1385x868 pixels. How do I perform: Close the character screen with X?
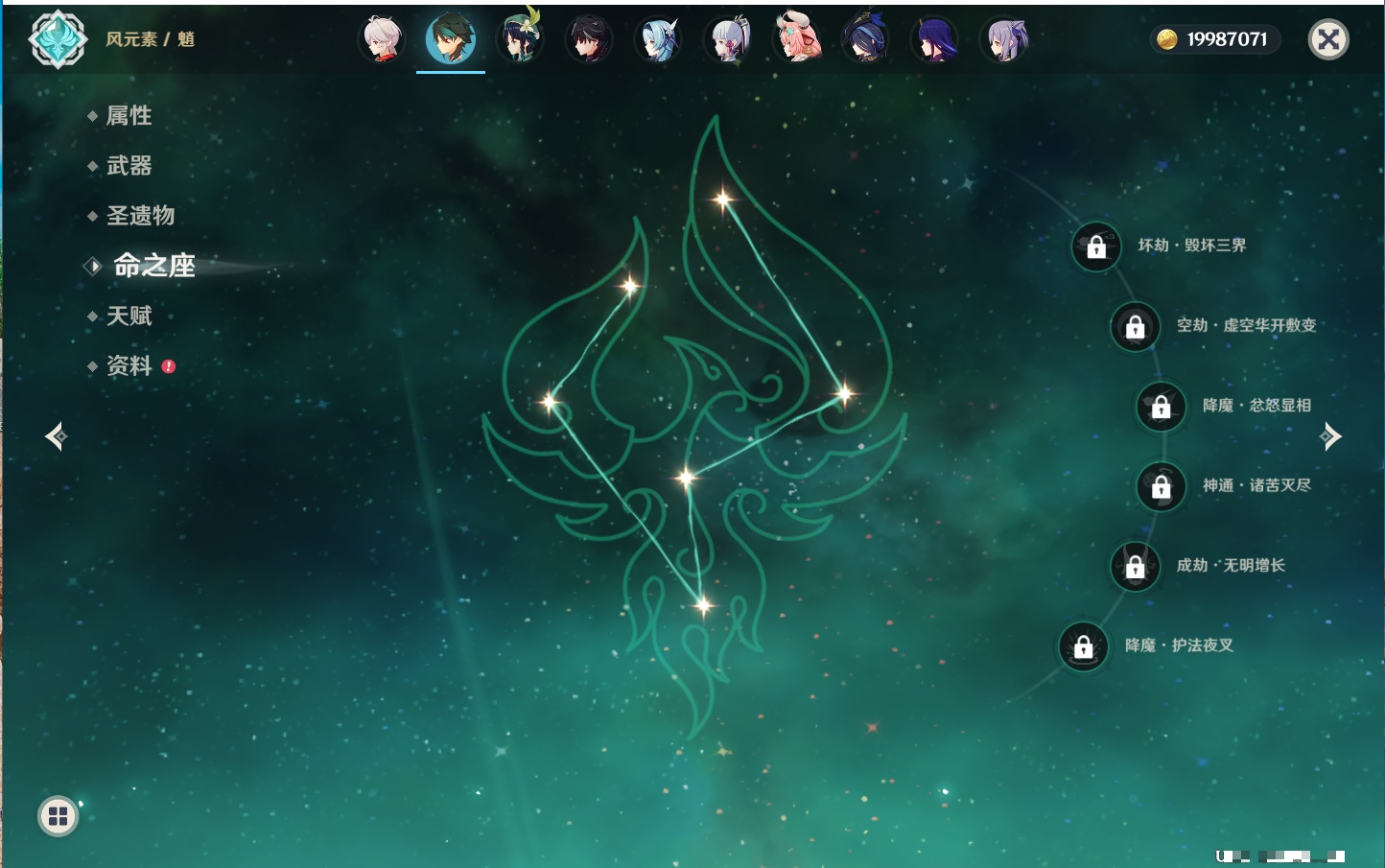(1328, 39)
